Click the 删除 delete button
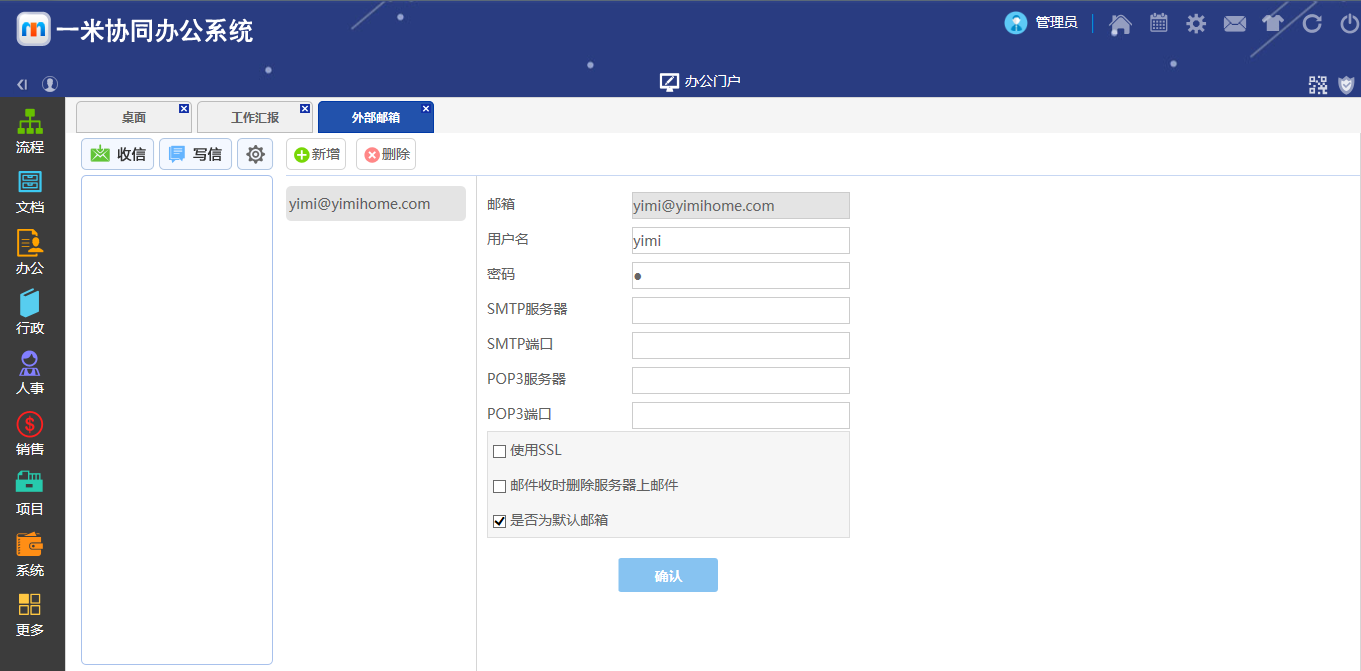This screenshot has height=671, width=1361. point(386,154)
